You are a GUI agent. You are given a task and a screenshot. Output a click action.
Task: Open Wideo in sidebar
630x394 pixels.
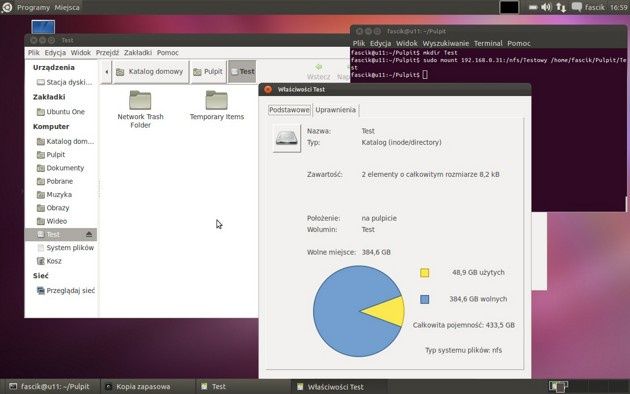[x=52, y=221]
